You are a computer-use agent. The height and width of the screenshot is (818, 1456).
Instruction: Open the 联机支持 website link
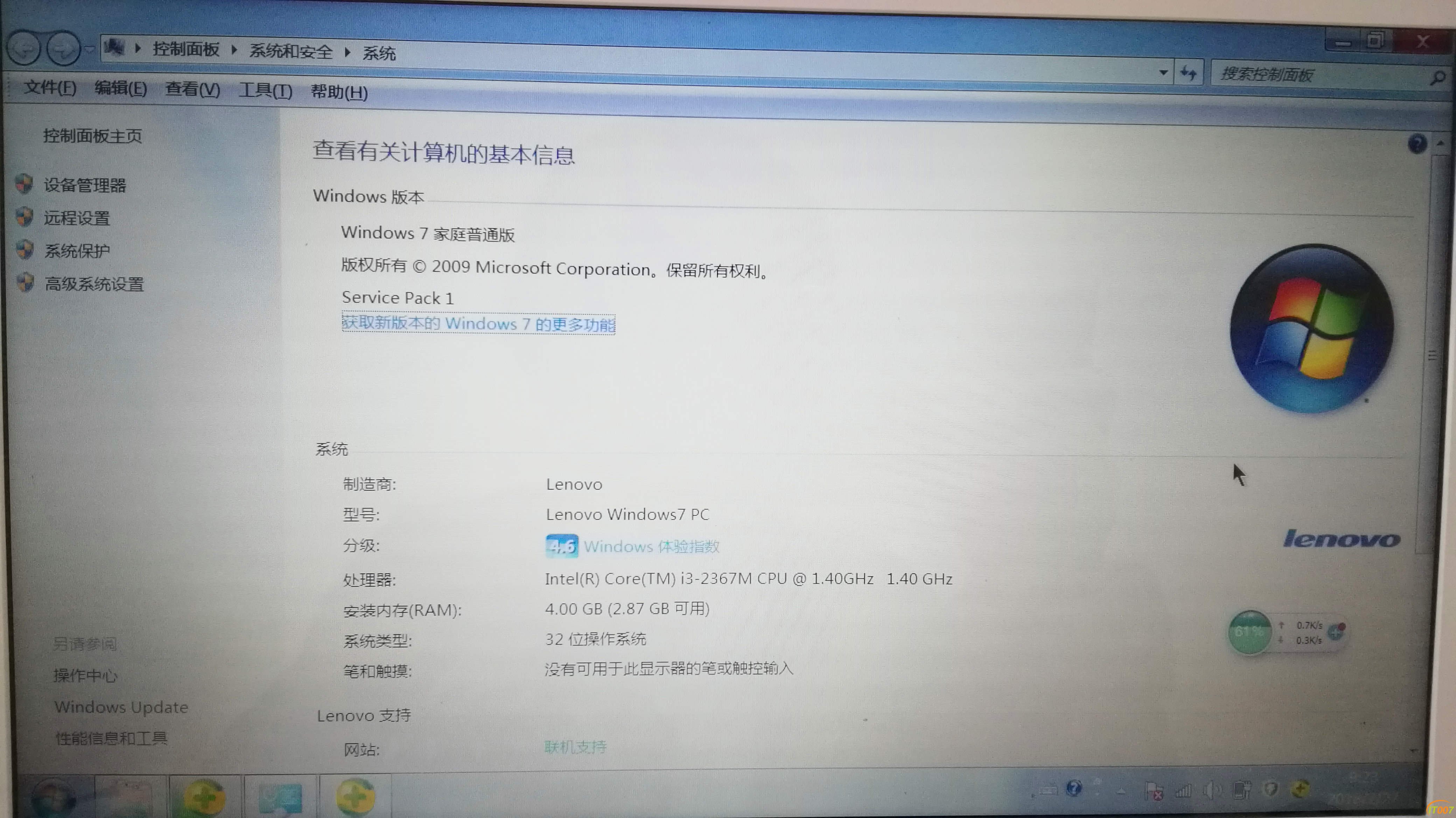point(575,747)
